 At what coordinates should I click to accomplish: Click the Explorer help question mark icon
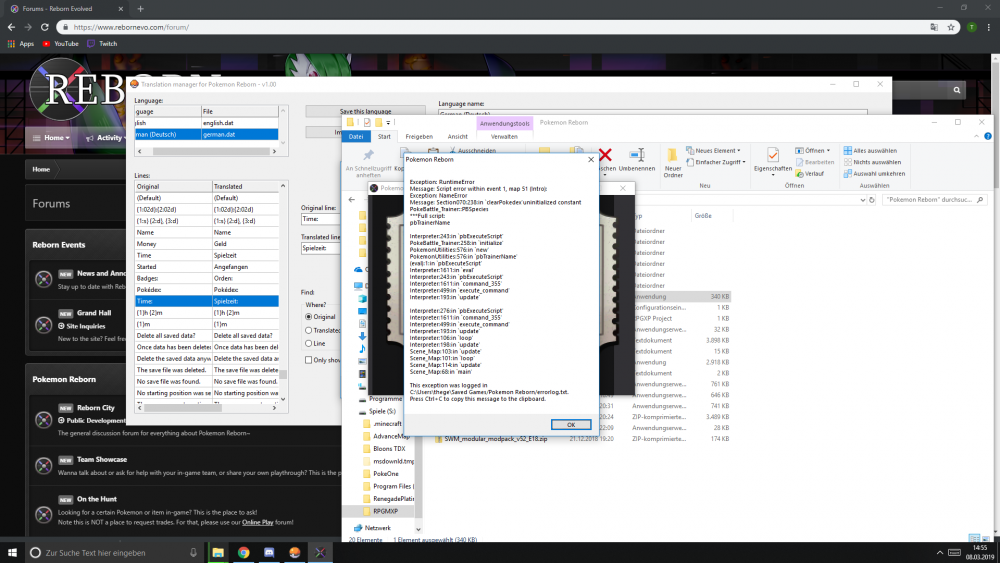click(x=988, y=136)
